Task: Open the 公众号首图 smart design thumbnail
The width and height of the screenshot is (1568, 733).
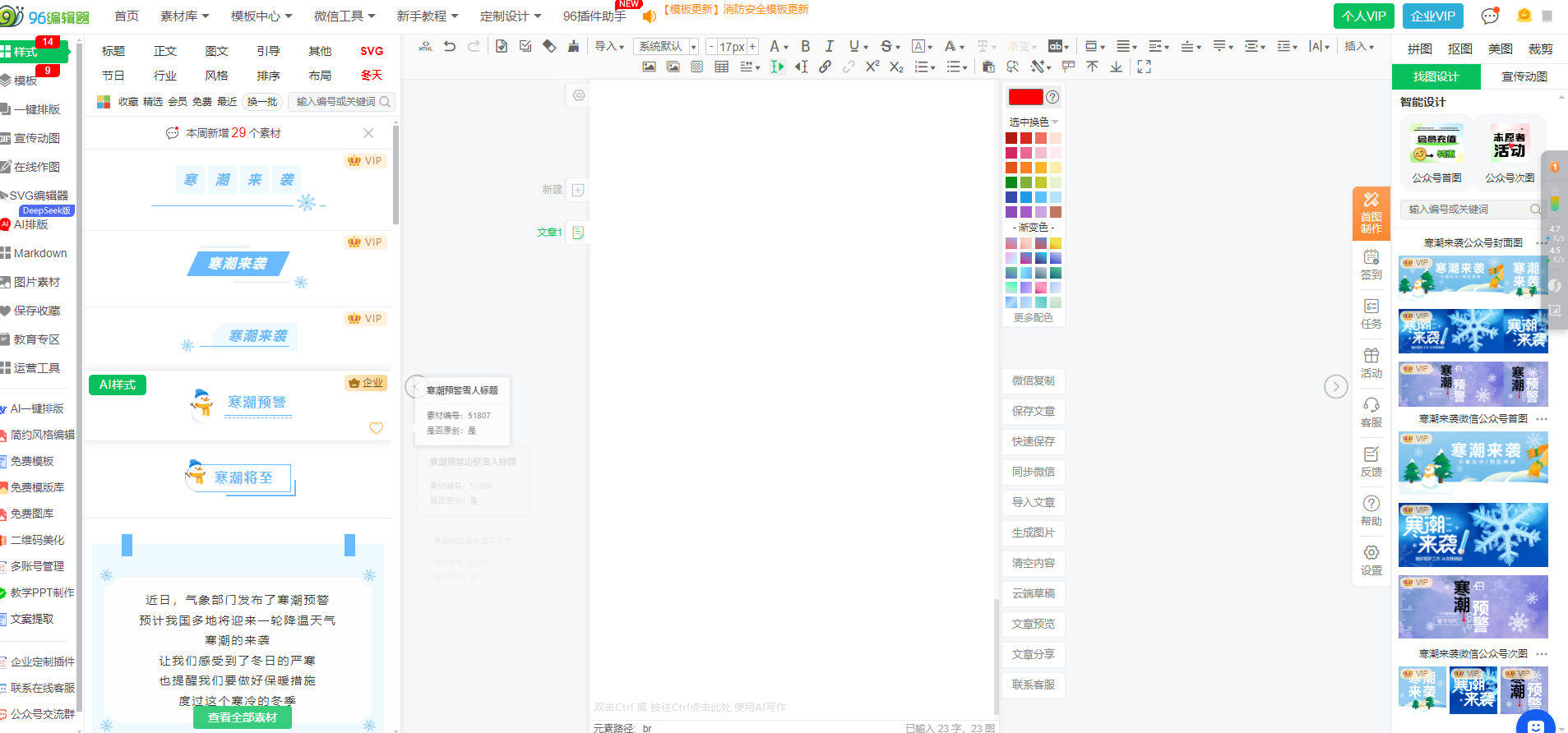Action: point(1436,153)
